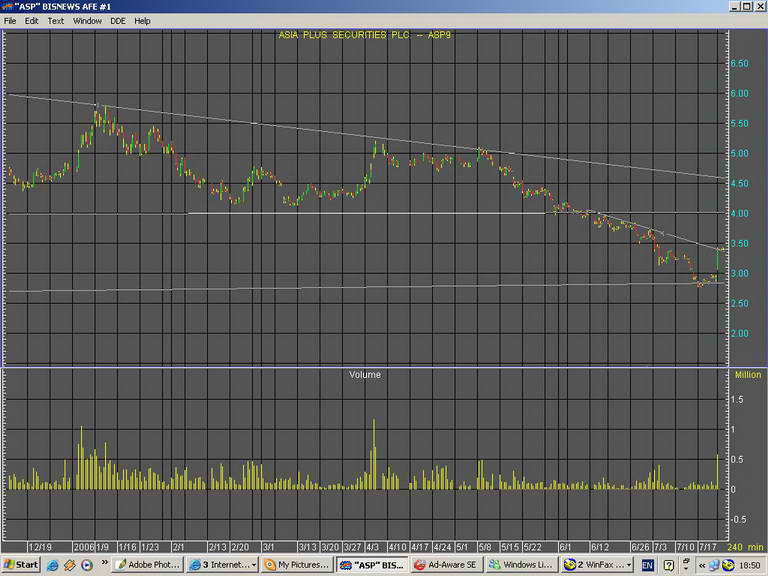
Task: Switch to the Windows Live taskbar window
Action: click(x=522, y=565)
